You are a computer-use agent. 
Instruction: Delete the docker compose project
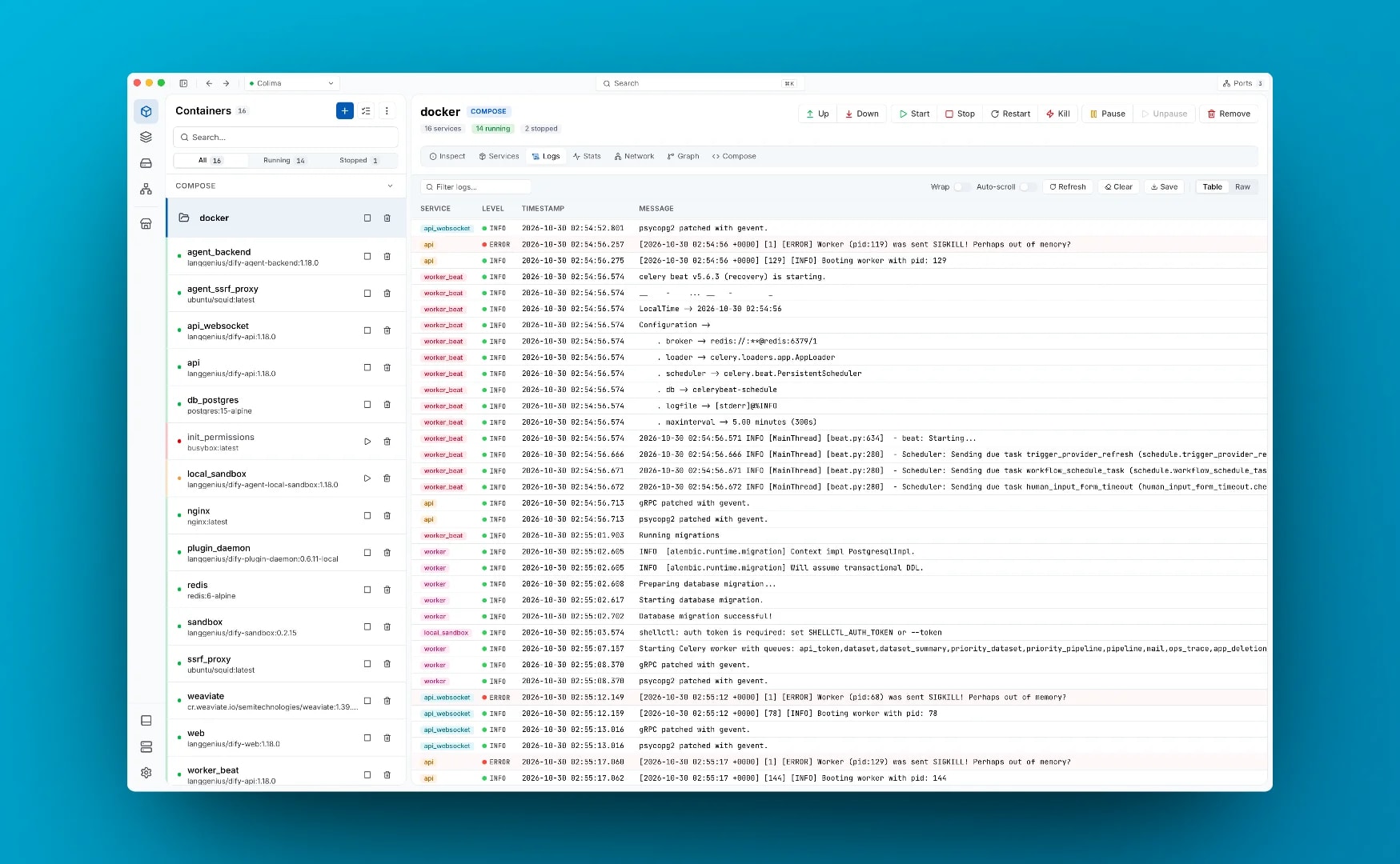coord(387,218)
